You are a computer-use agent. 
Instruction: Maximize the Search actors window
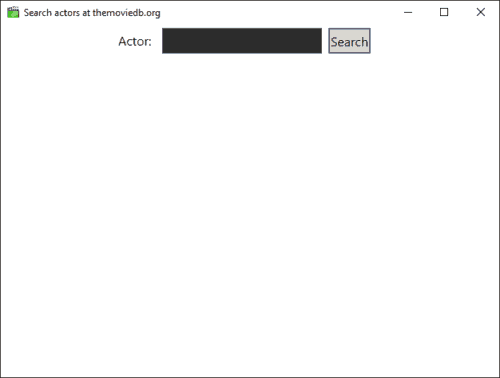tap(444, 12)
